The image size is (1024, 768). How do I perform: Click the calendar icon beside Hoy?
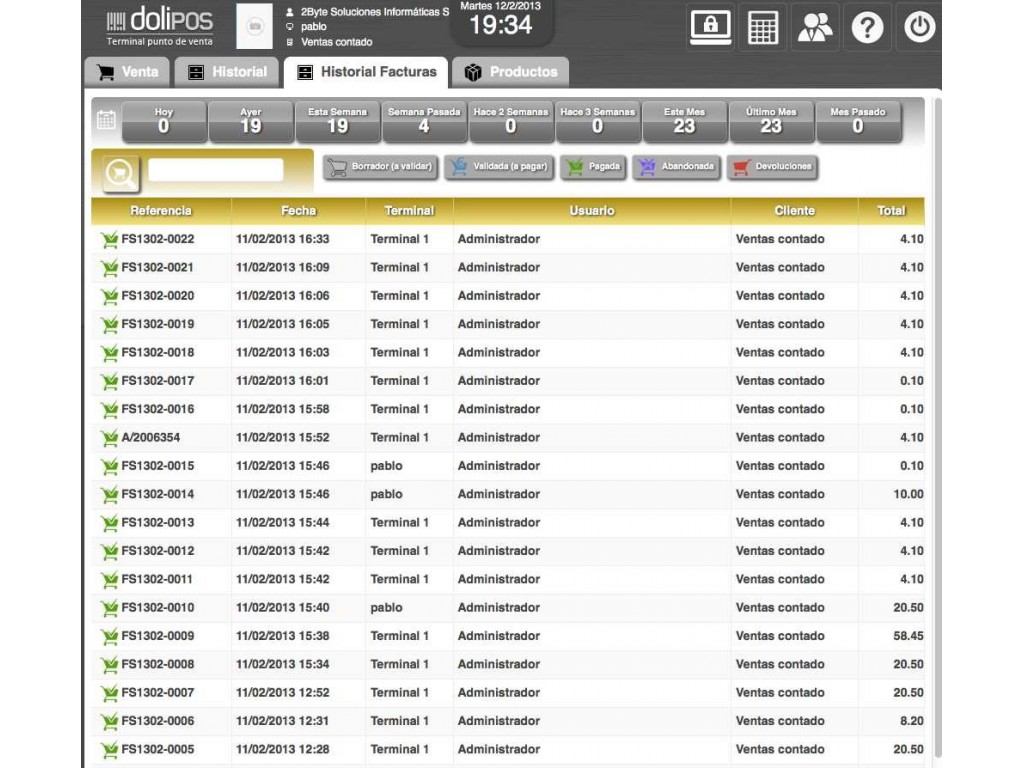[x=106, y=120]
